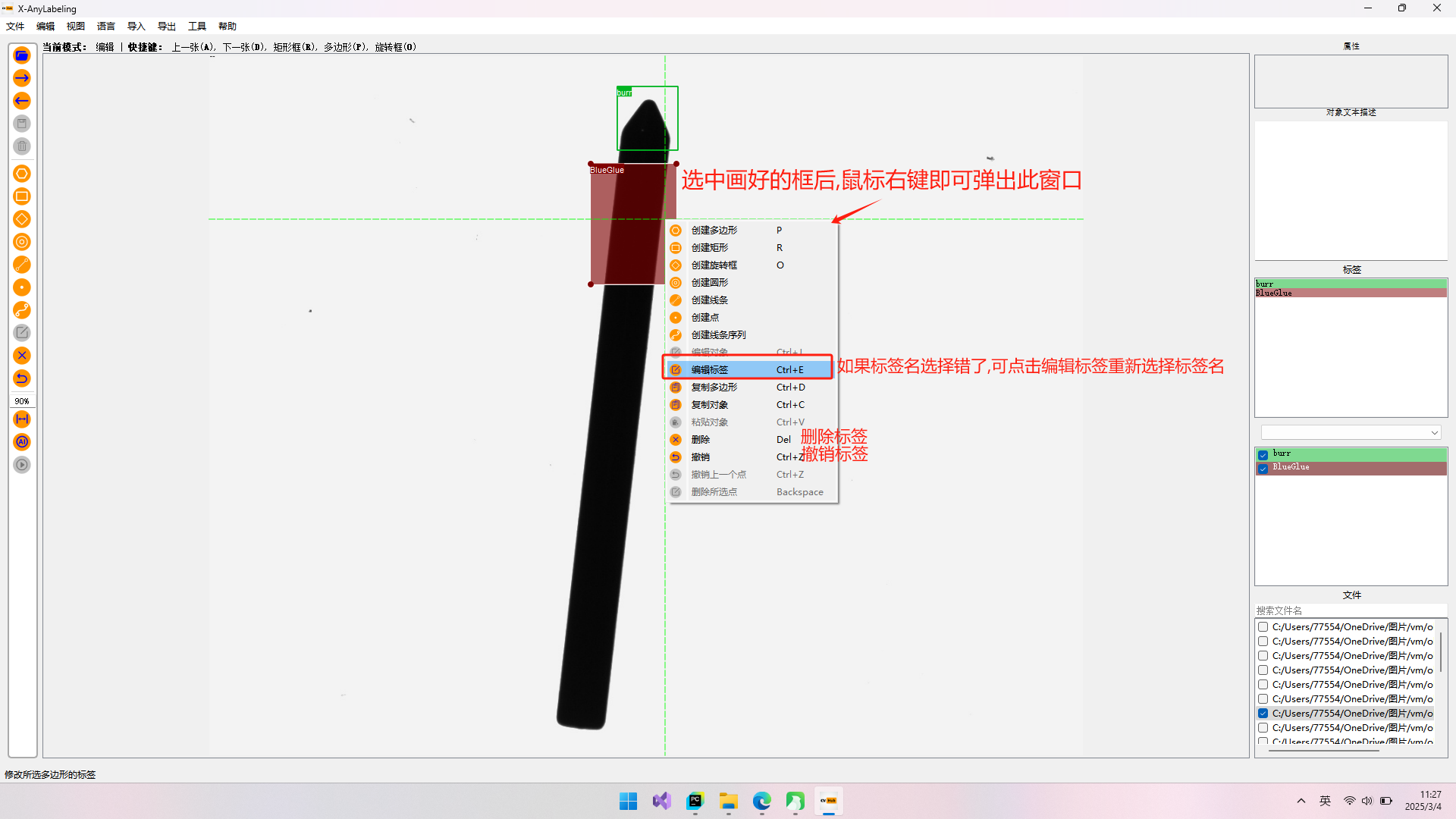This screenshot has height=819, width=1456.
Task: Toggle the checked file checkbox in file list
Action: click(x=1263, y=714)
